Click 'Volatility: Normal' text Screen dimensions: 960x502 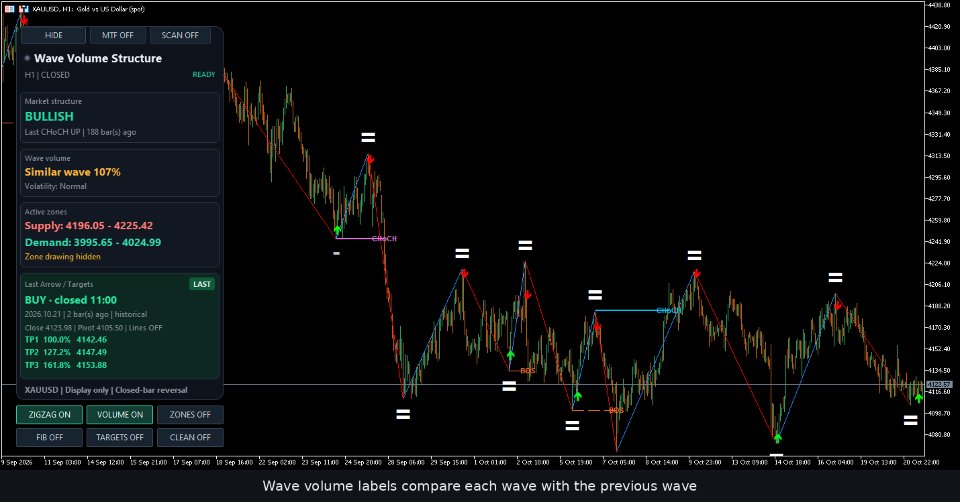(56, 186)
